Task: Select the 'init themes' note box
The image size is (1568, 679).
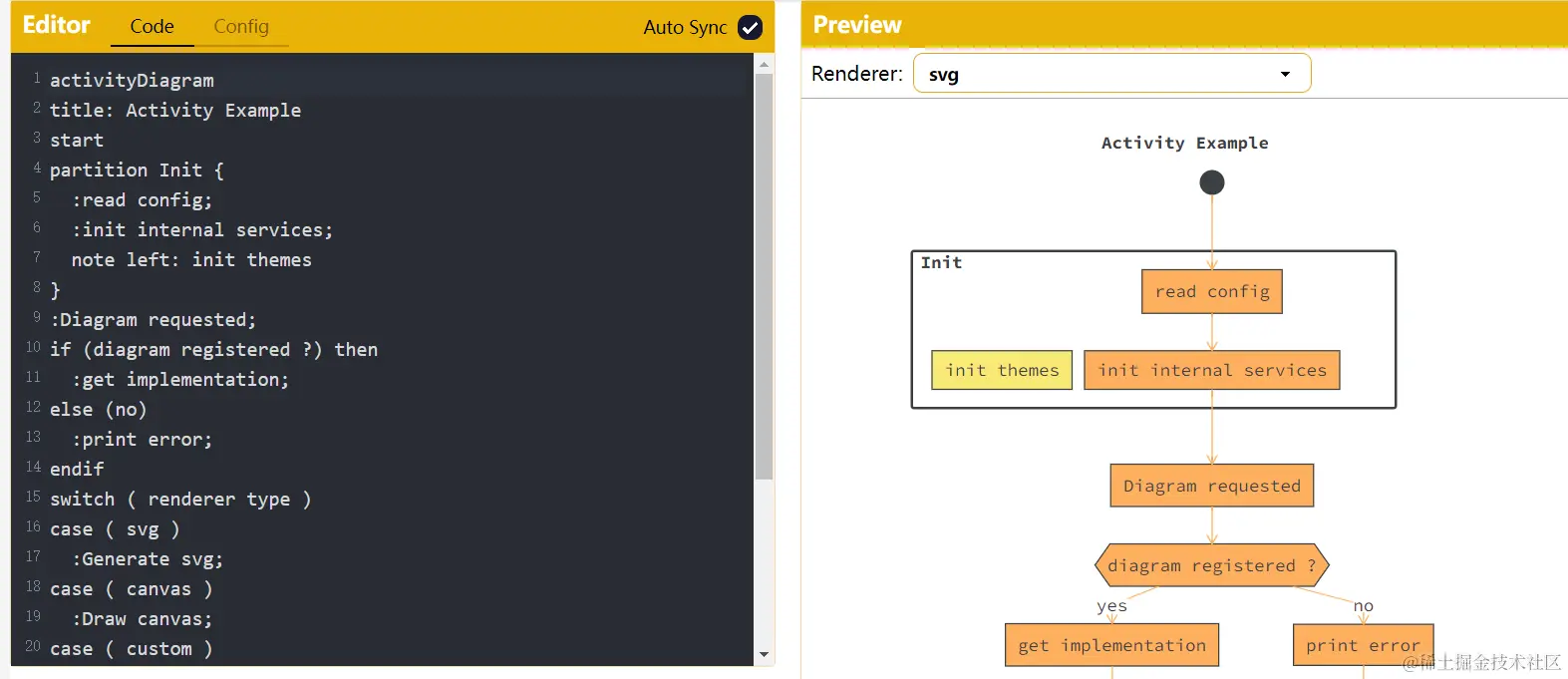Action: pyautogui.click(x=1002, y=370)
